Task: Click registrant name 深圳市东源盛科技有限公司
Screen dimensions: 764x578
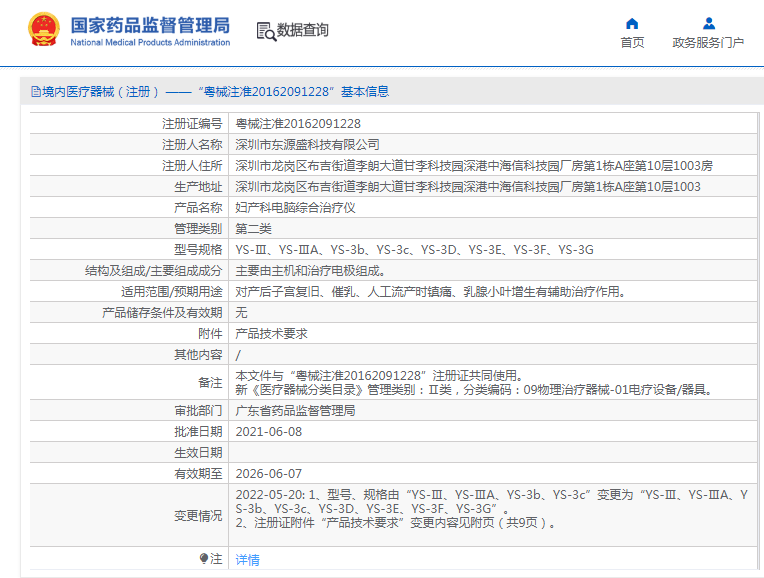Action: point(307,145)
